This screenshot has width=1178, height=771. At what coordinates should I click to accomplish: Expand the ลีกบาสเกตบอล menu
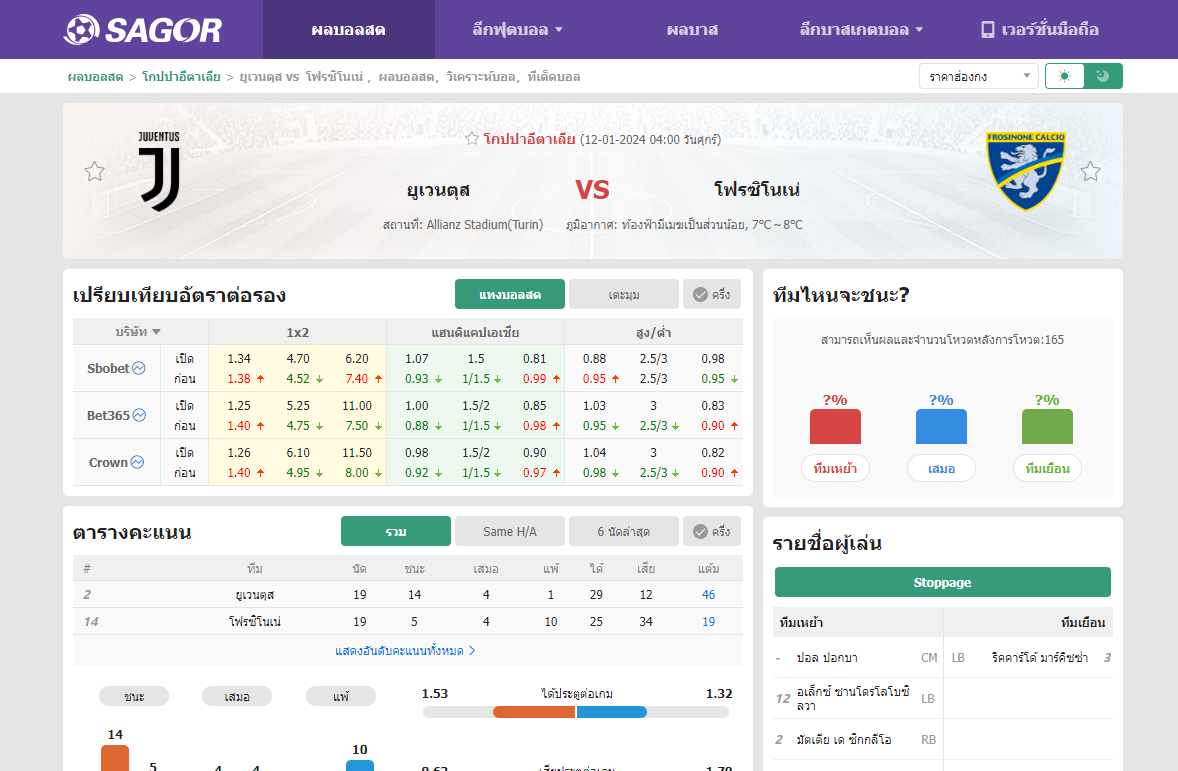tap(861, 29)
